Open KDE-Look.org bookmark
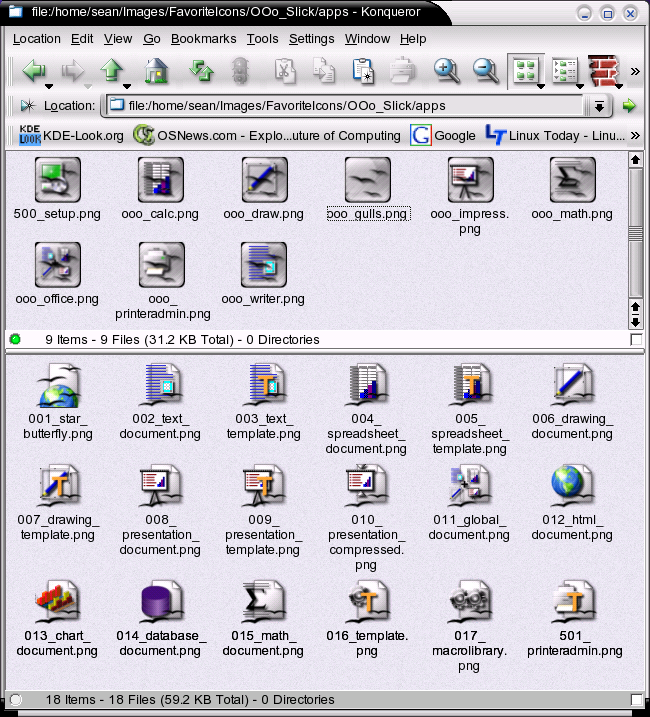650x717 pixels. (71, 135)
